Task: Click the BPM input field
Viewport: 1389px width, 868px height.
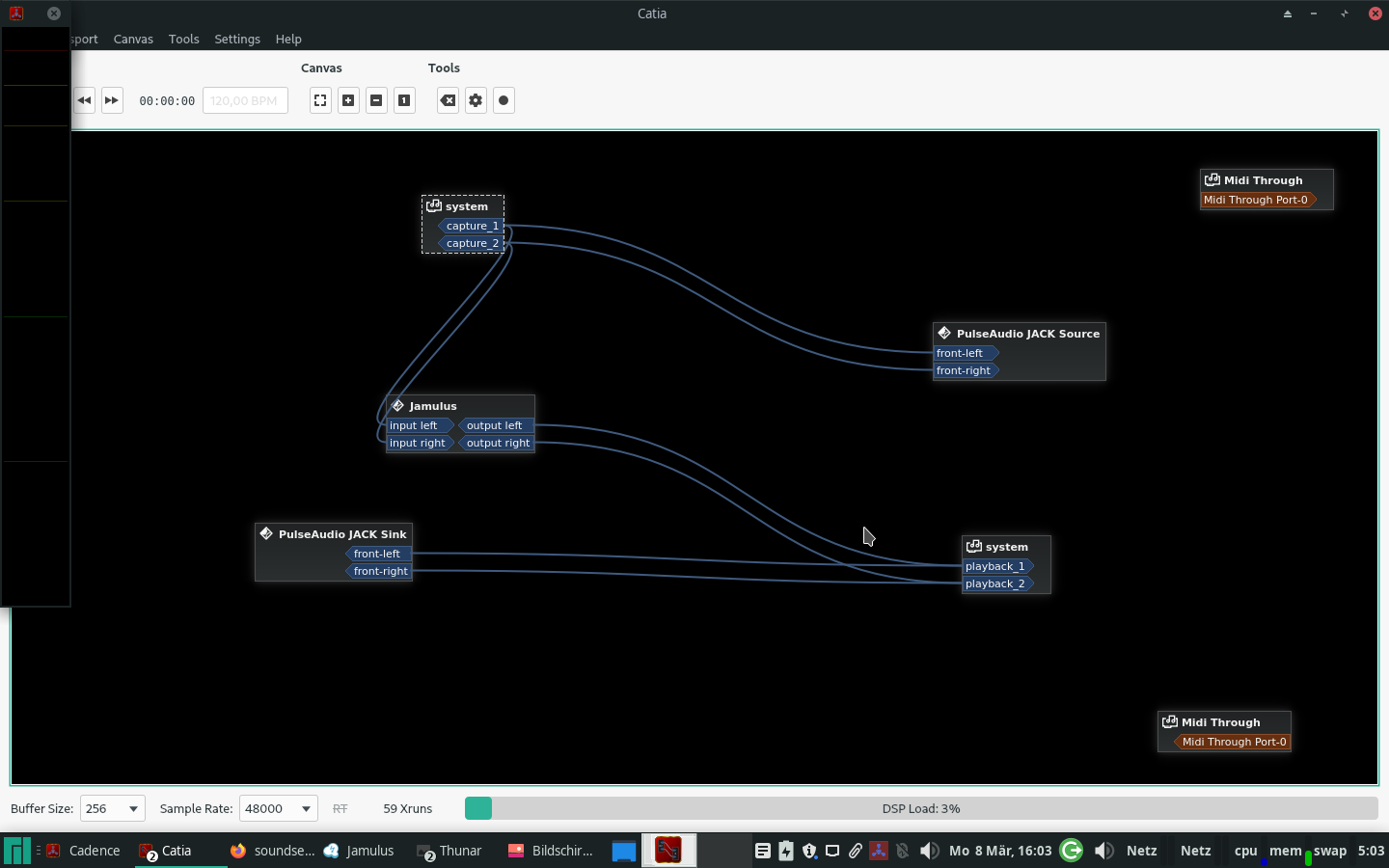Action: click(x=245, y=100)
